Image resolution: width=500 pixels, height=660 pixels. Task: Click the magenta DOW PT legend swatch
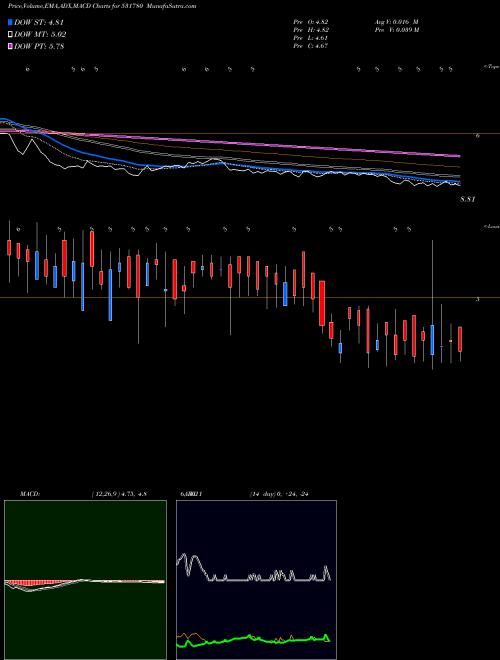[x=10, y=46]
